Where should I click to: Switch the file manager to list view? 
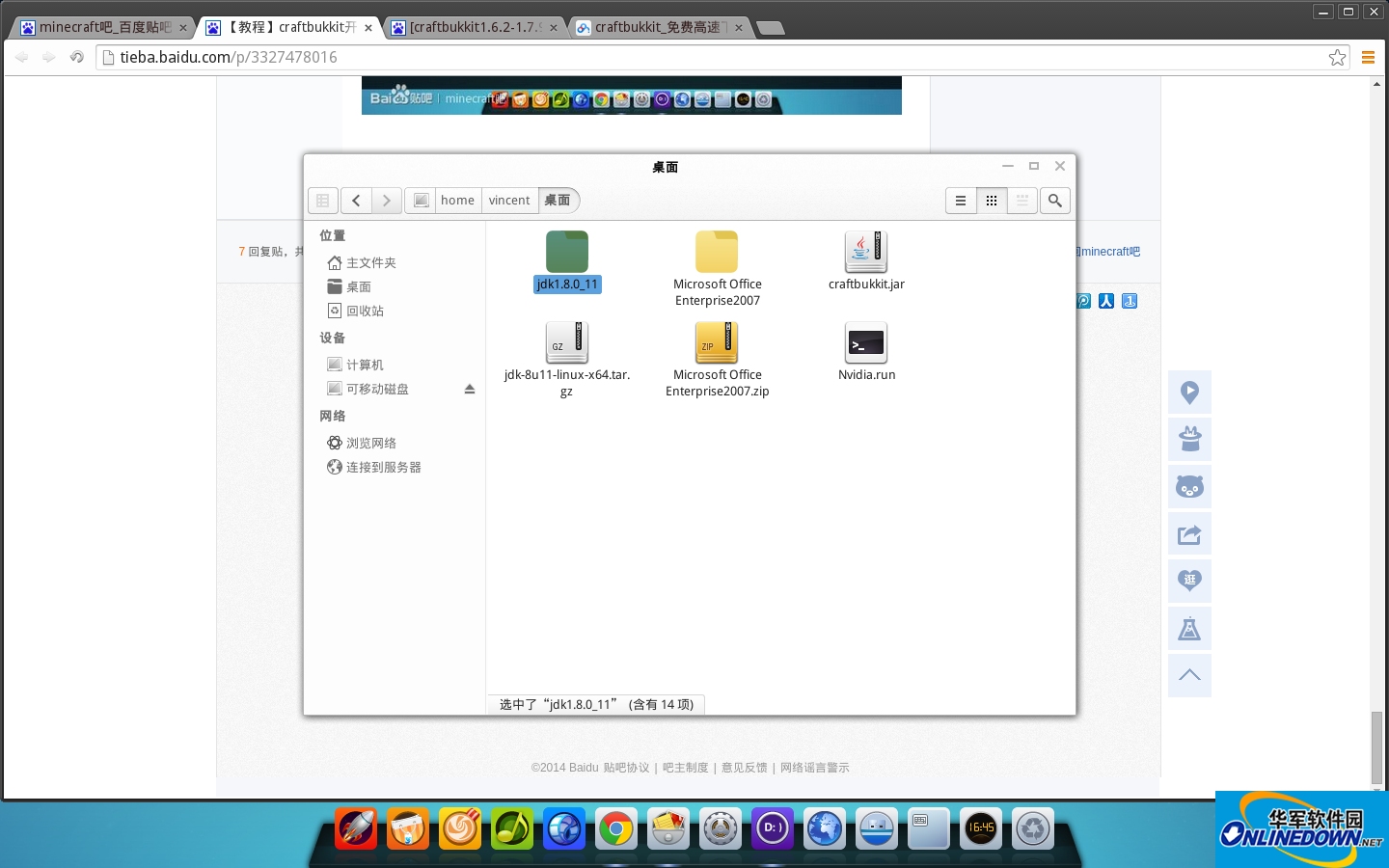tap(961, 201)
